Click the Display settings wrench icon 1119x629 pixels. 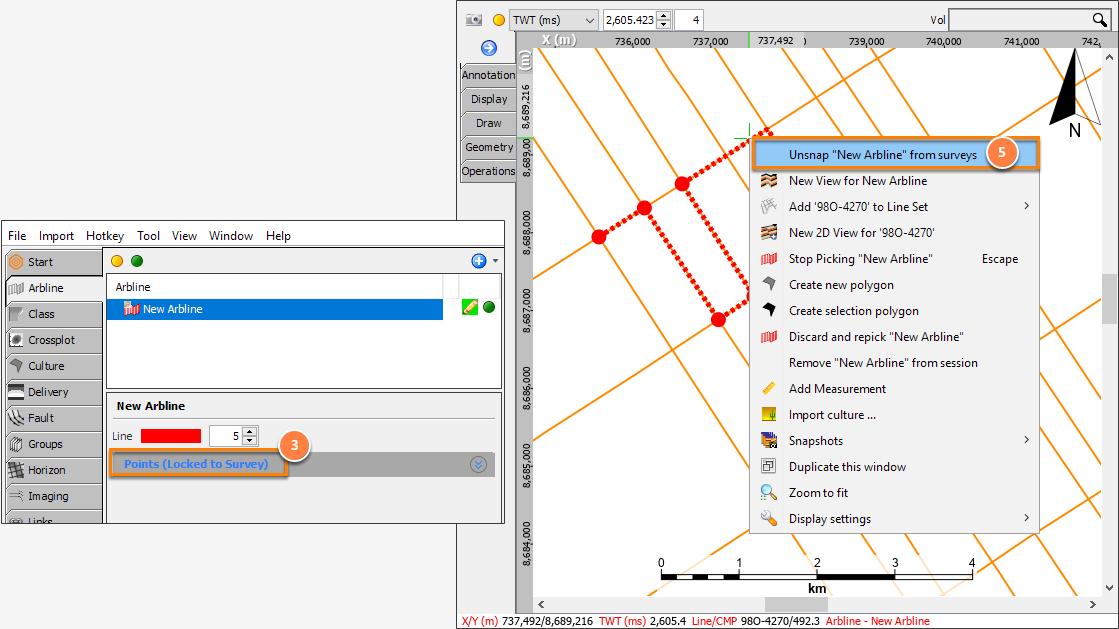tap(769, 518)
